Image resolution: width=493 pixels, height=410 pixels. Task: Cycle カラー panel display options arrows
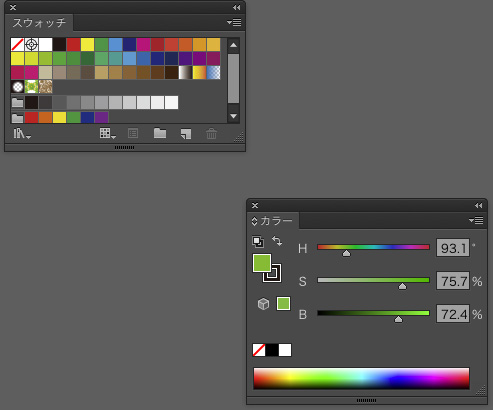coord(254,221)
